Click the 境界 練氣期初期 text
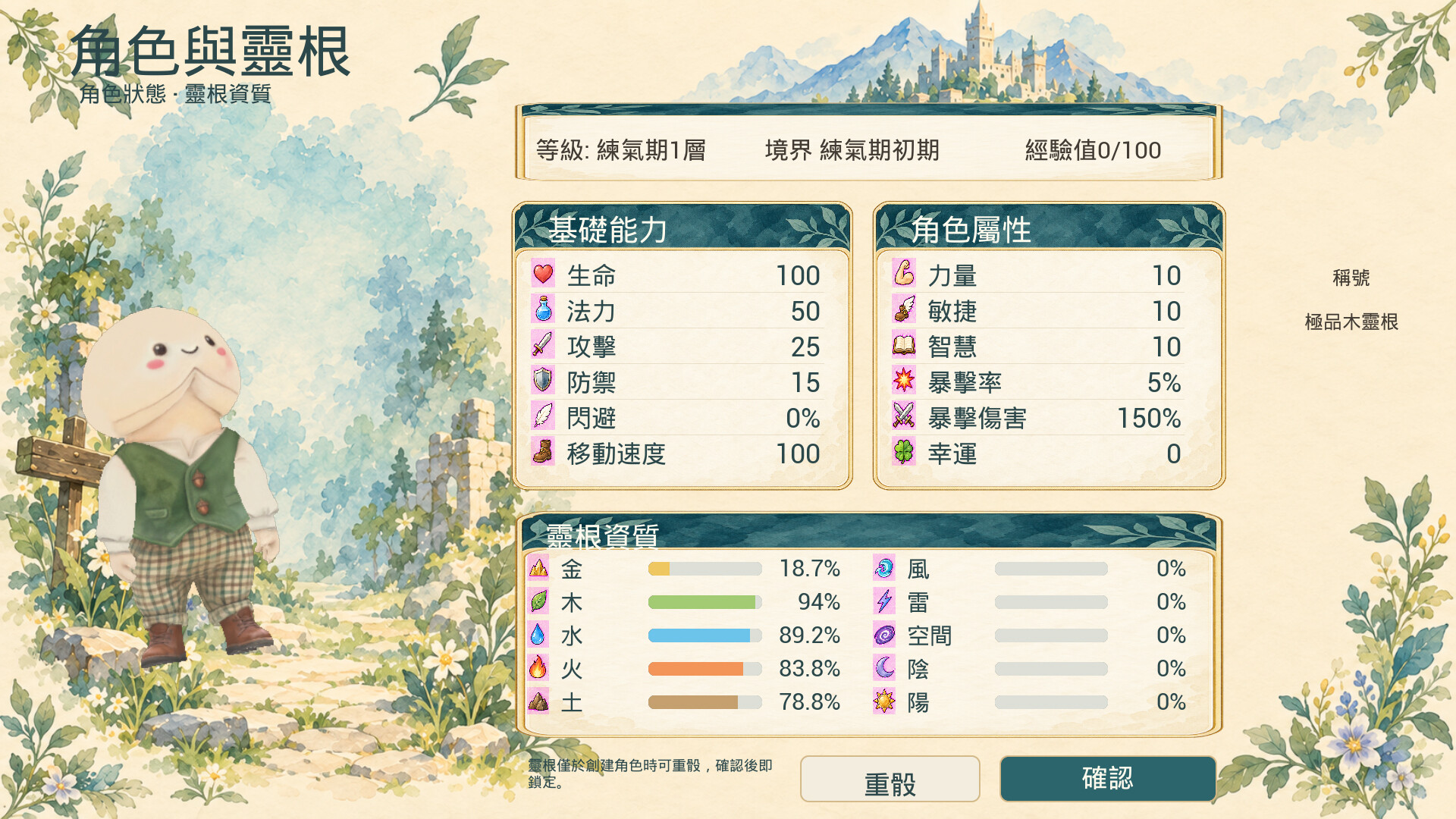Screen dimensions: 1456x819 pos(852,150)
